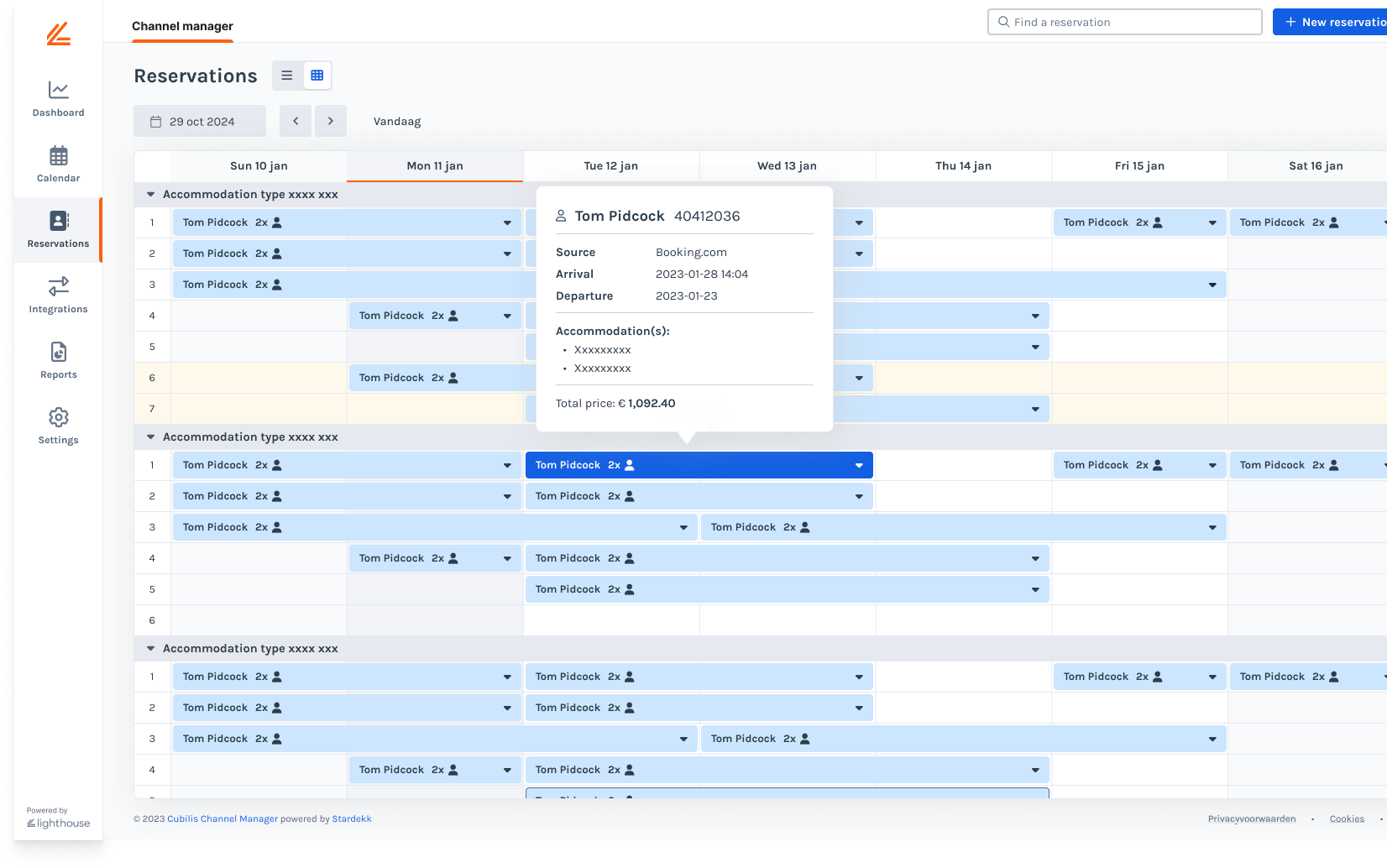Image resolution: width=1387 pixels, height=868 pixels.
Task: Open the Reports section
Action: tap(58, 361)
